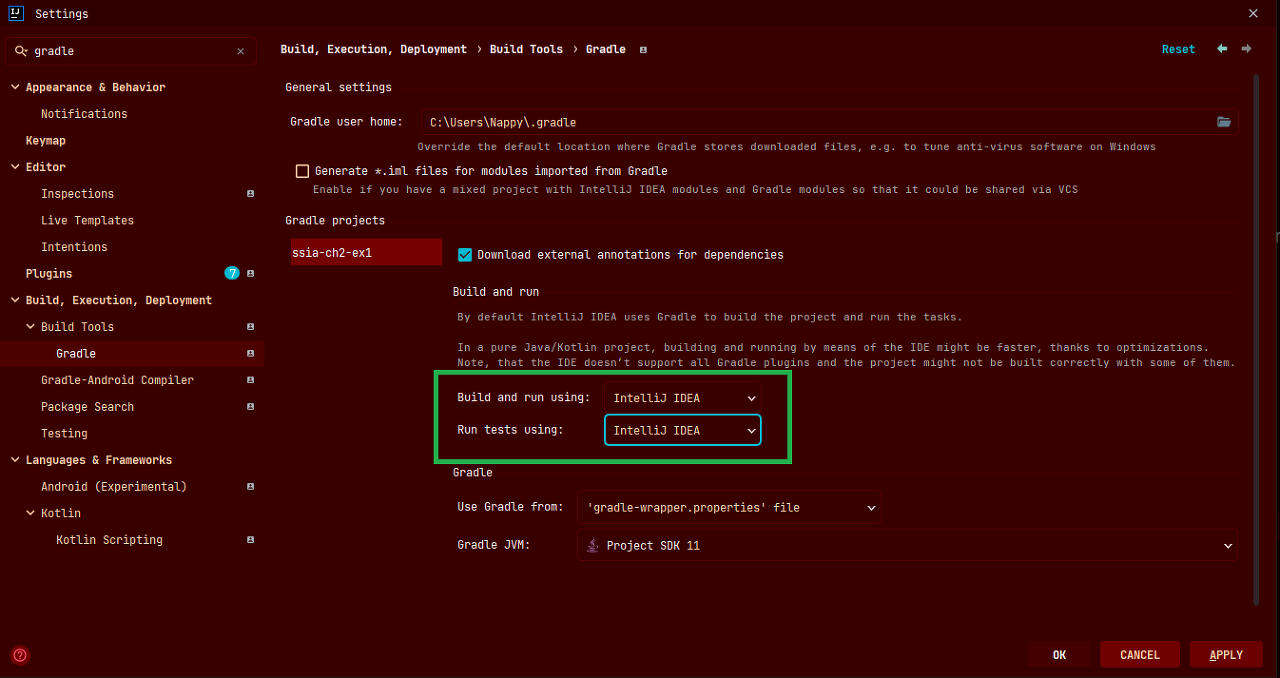
Task: Collapse the Kotlin node
Action: coord(31,513)
